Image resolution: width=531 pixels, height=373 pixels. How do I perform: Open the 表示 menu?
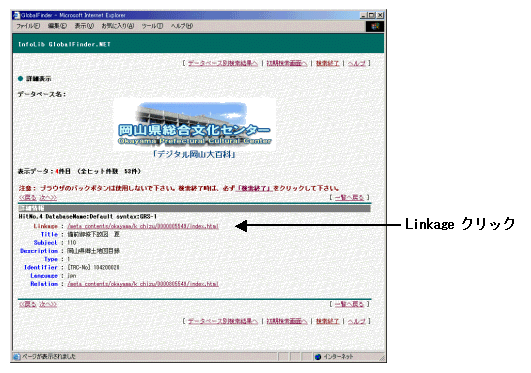[x=84, y=26]
